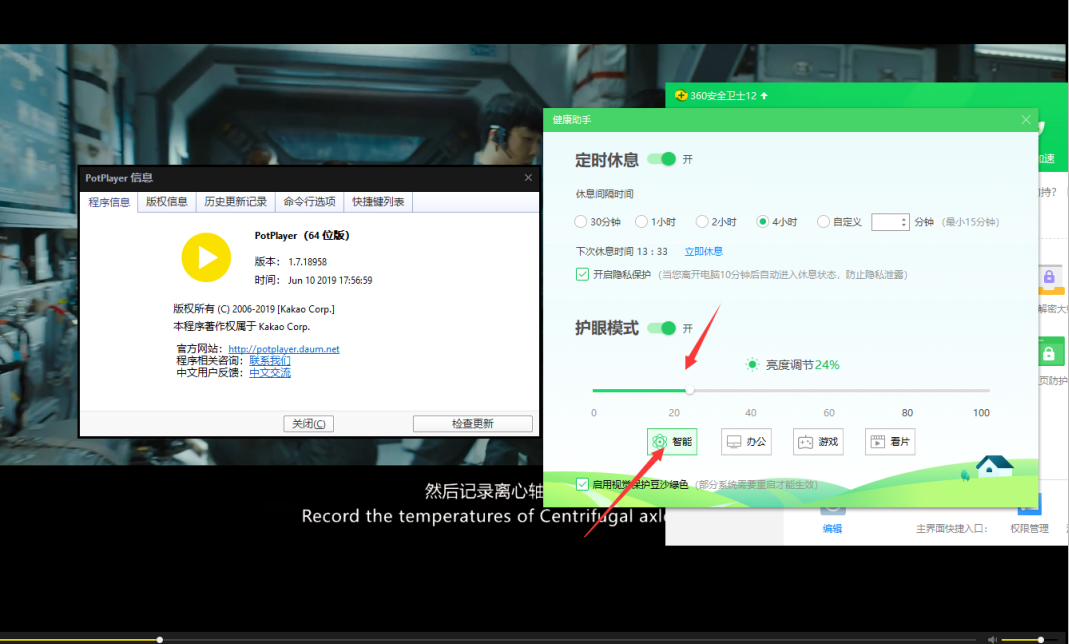Toggle the 护眼模式 switch off
Viewport: 1069px width, 644px height.
pos(660,326)
